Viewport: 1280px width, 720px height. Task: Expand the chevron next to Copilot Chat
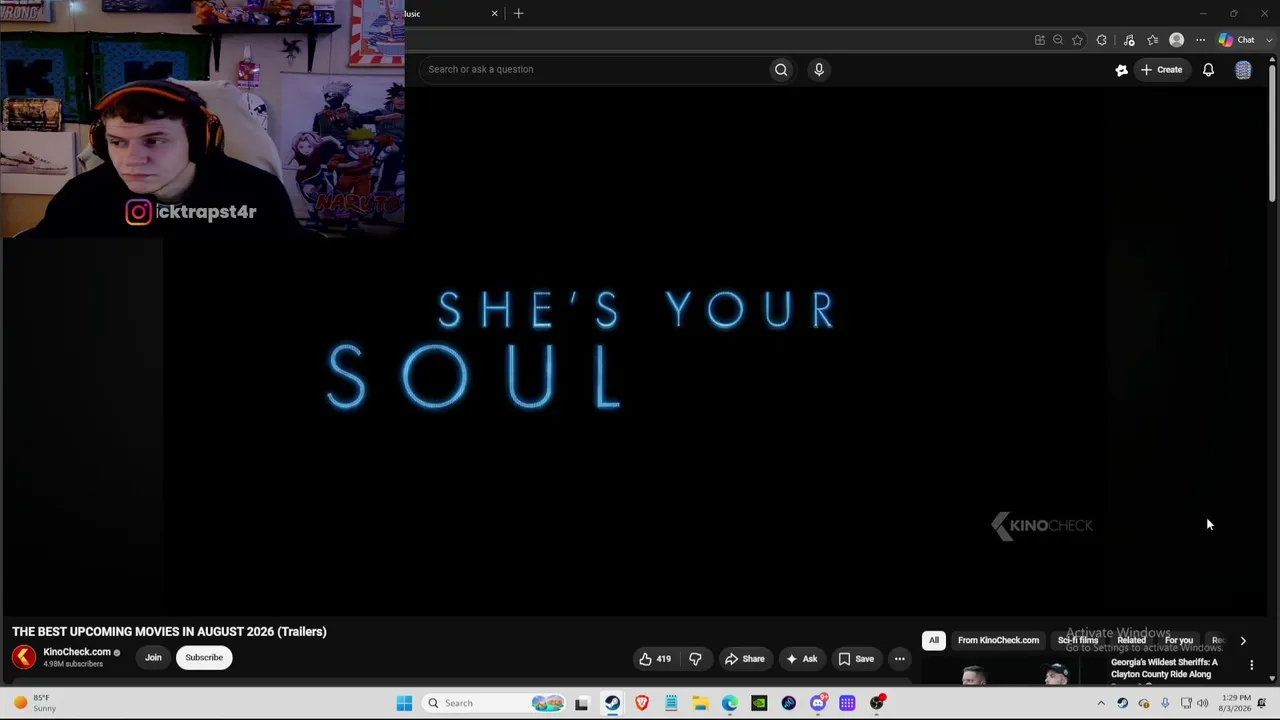point(1269,40)
